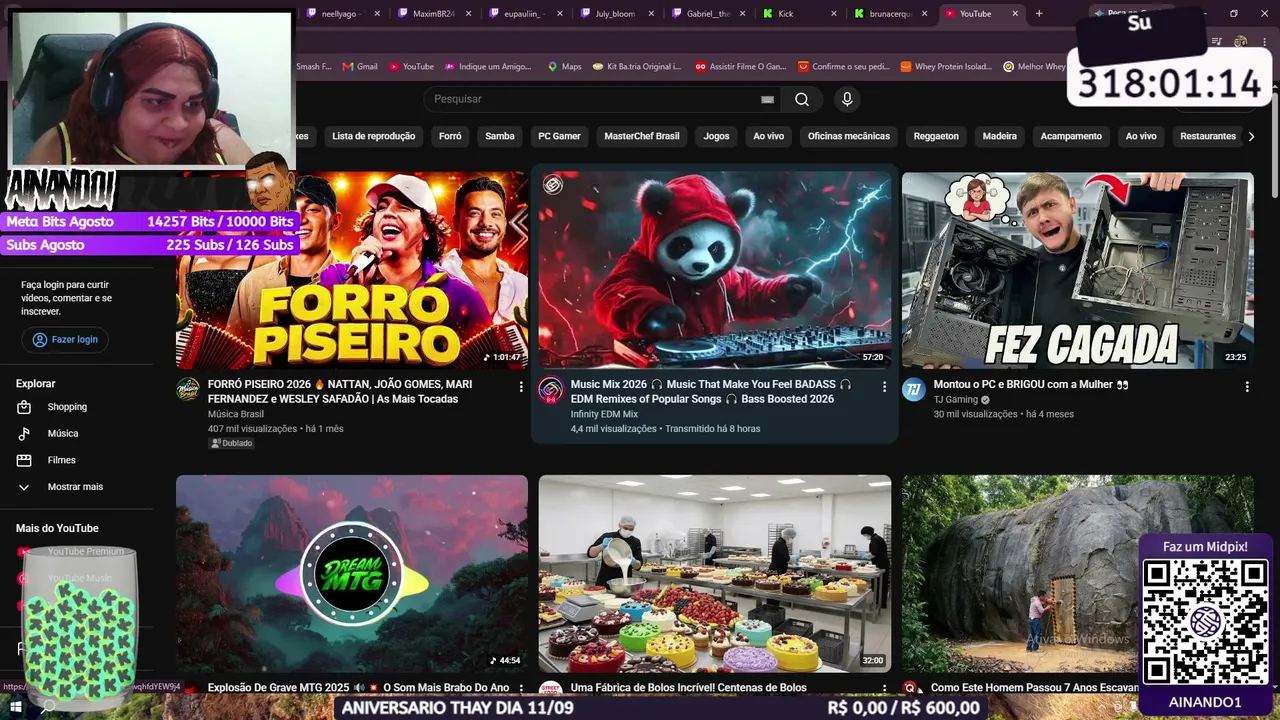Open the TJ Gaming channel name link
Screen dimensions: 1280x720
956,399
